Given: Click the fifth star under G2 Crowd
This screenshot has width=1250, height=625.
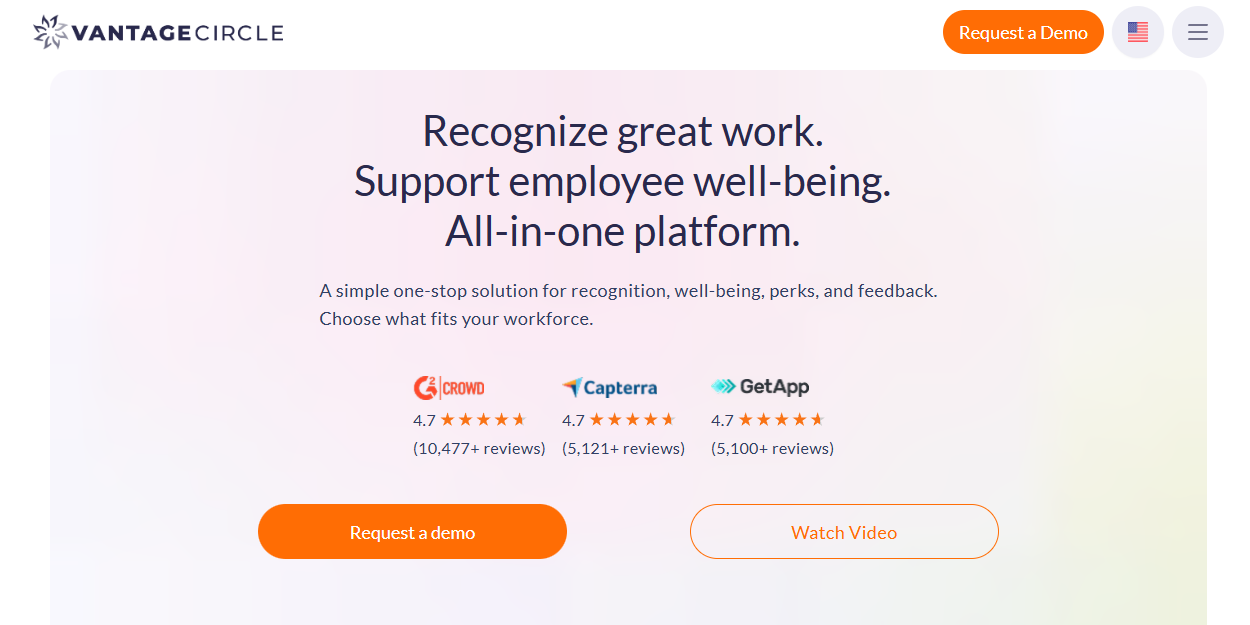Looking at the screenshot, I should pyautogui.click(x=521, y=419).
